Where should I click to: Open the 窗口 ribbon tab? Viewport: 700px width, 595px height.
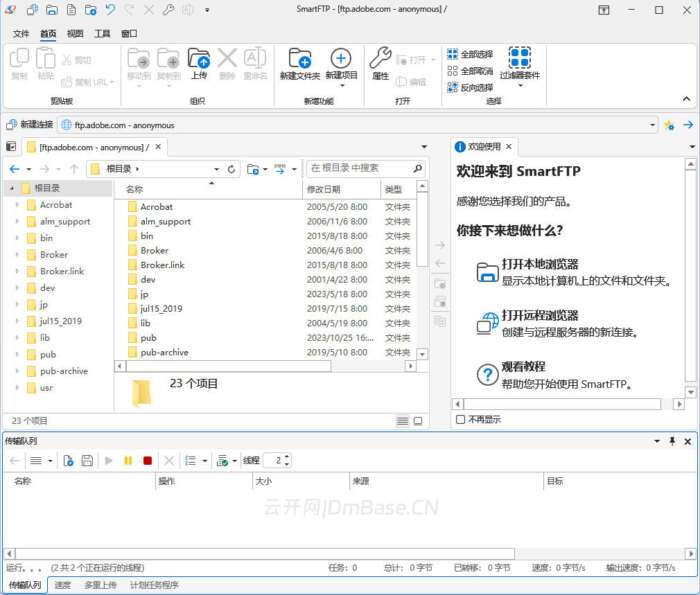pos(129,33)
